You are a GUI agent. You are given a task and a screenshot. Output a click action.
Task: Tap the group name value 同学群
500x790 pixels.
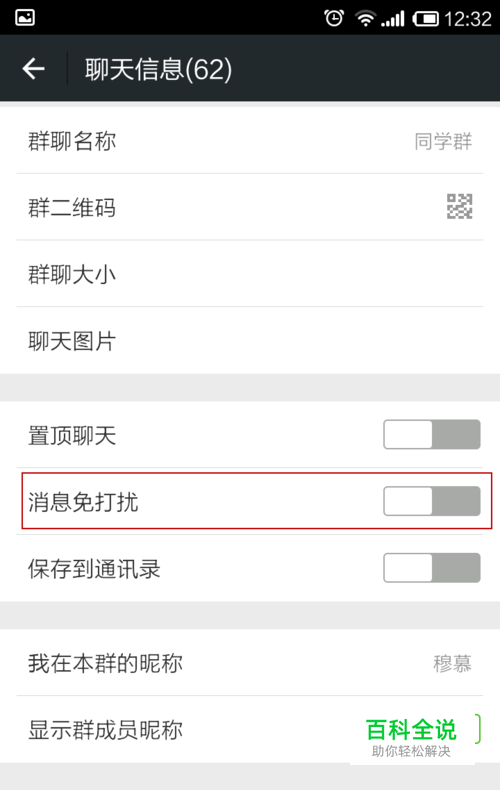tap(443, 141)
